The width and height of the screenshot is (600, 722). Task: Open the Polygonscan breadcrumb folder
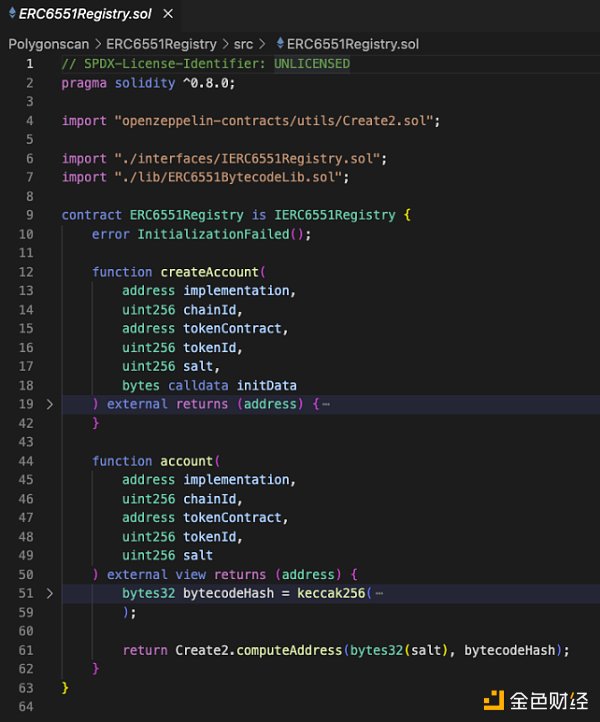tap(49, 44)
